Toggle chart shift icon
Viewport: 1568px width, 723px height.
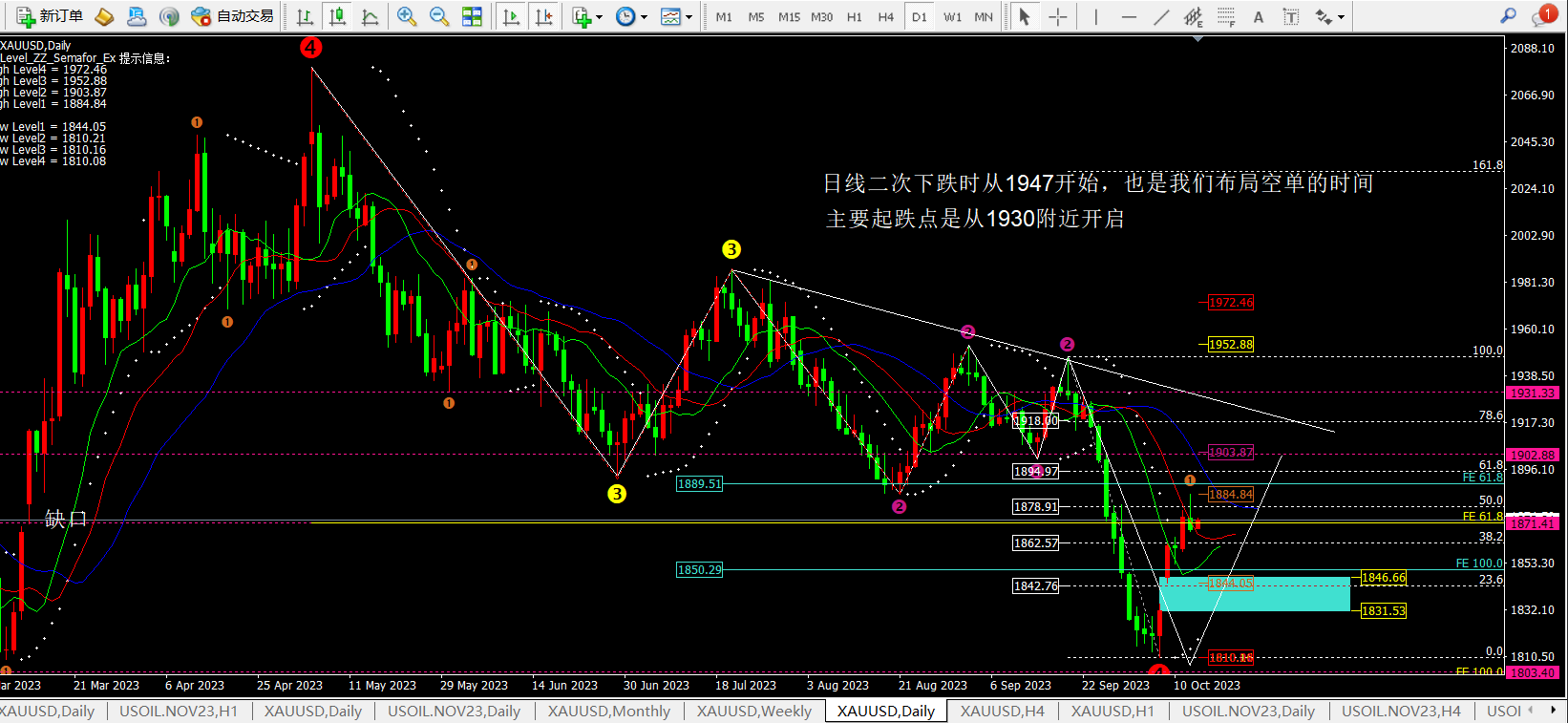coord(544,16)
